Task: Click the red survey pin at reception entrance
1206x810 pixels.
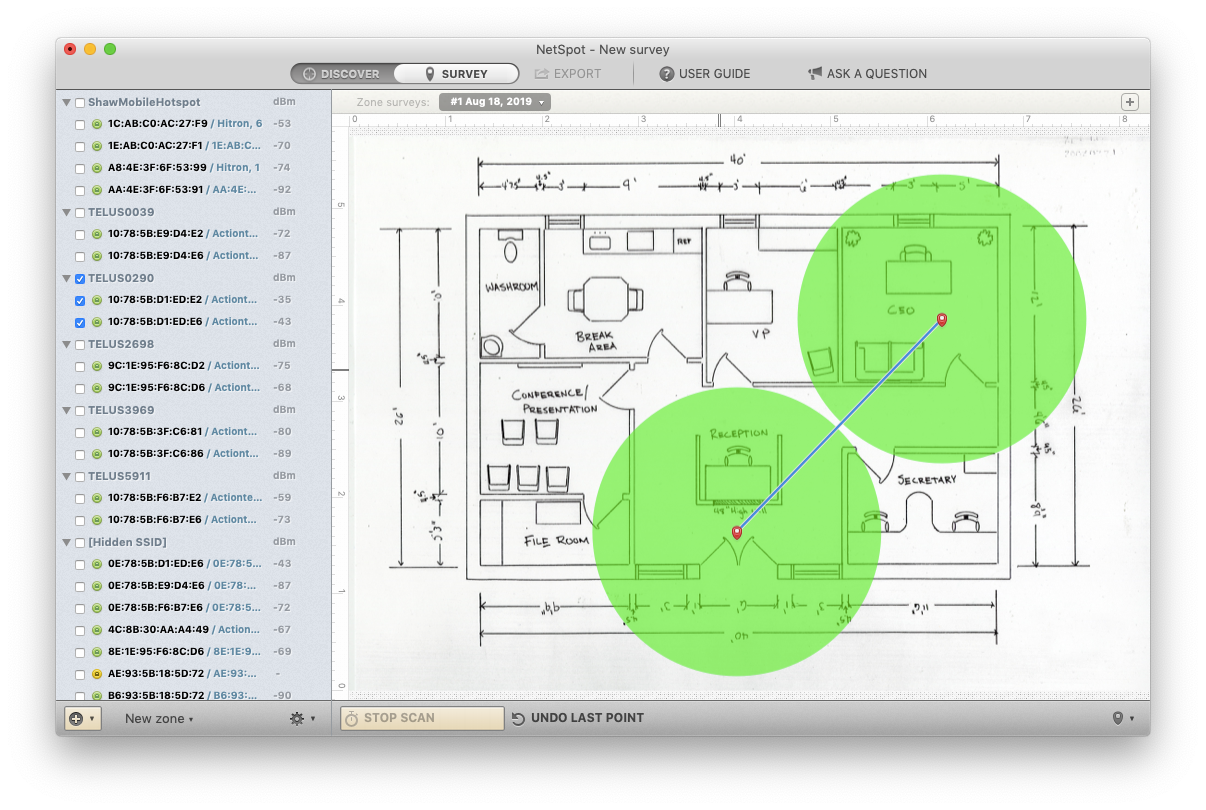Action: coord(737,533)
